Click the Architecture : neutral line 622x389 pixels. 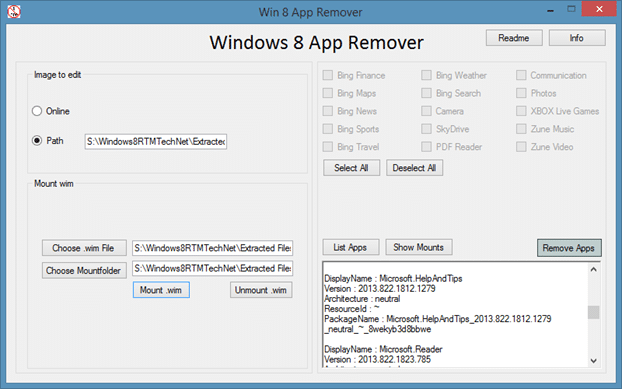tap(362, 299)
